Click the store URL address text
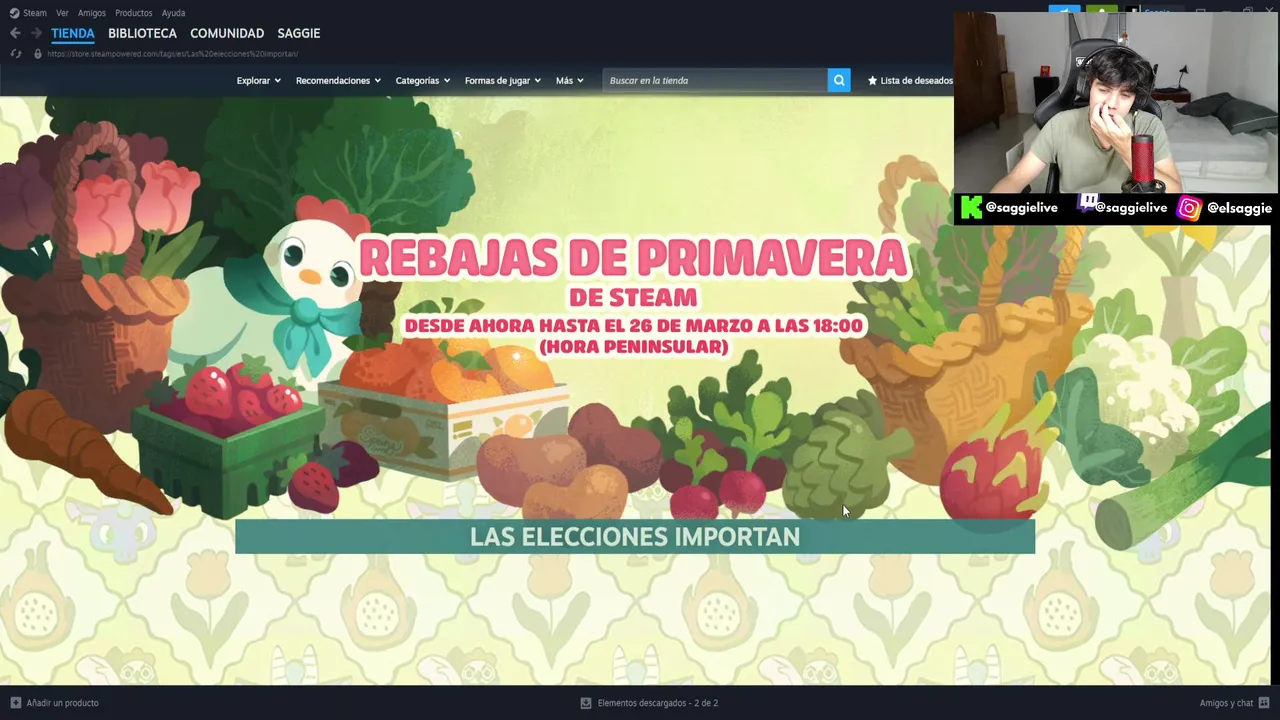The width and height of the screenshot is (1280, 720). (x=172, y=54)
